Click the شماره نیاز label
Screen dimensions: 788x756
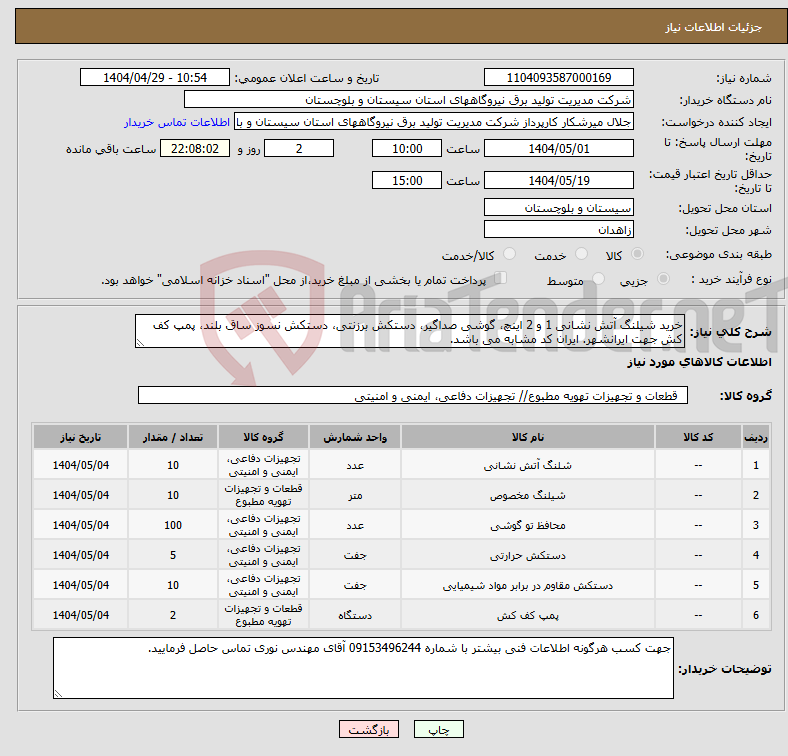(743, 78)
